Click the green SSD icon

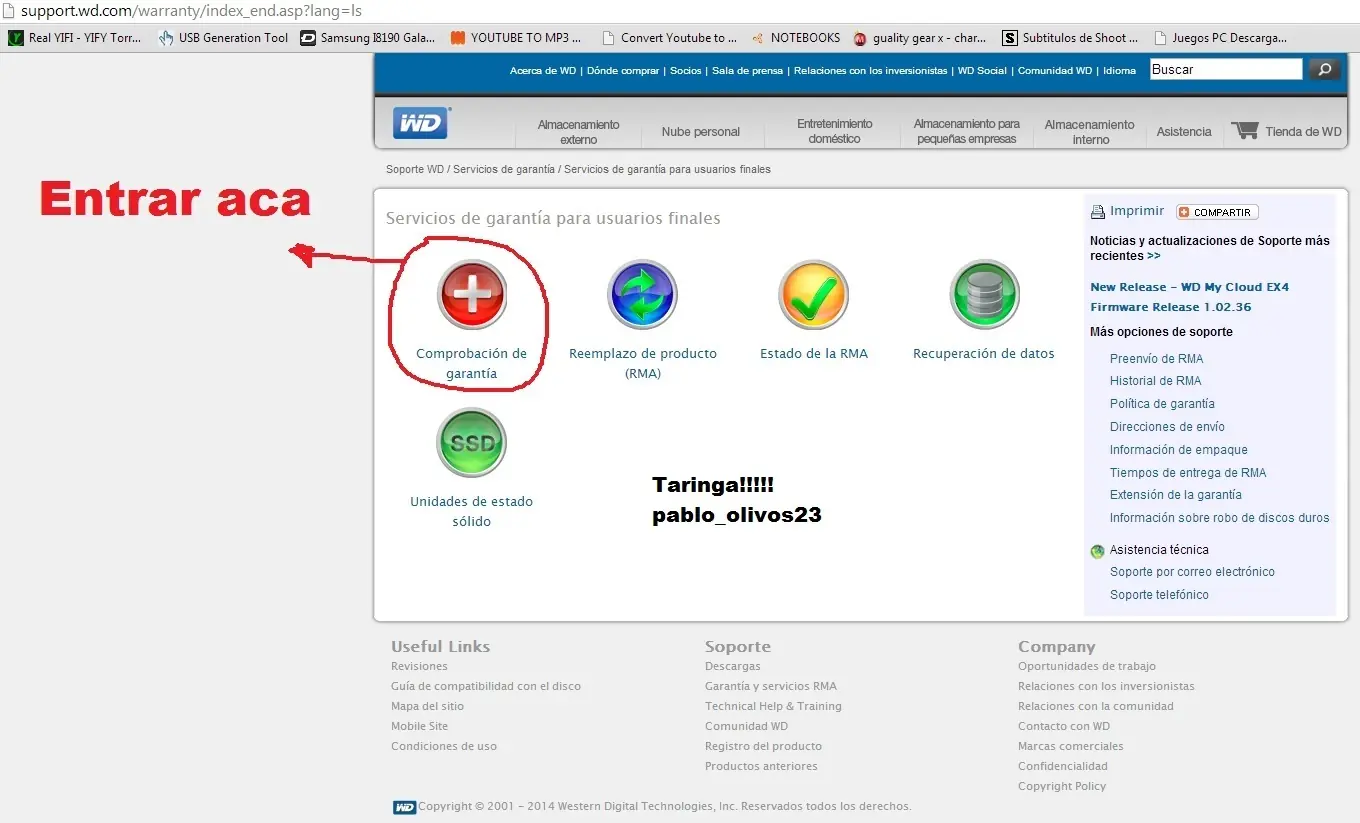point(472,443)
